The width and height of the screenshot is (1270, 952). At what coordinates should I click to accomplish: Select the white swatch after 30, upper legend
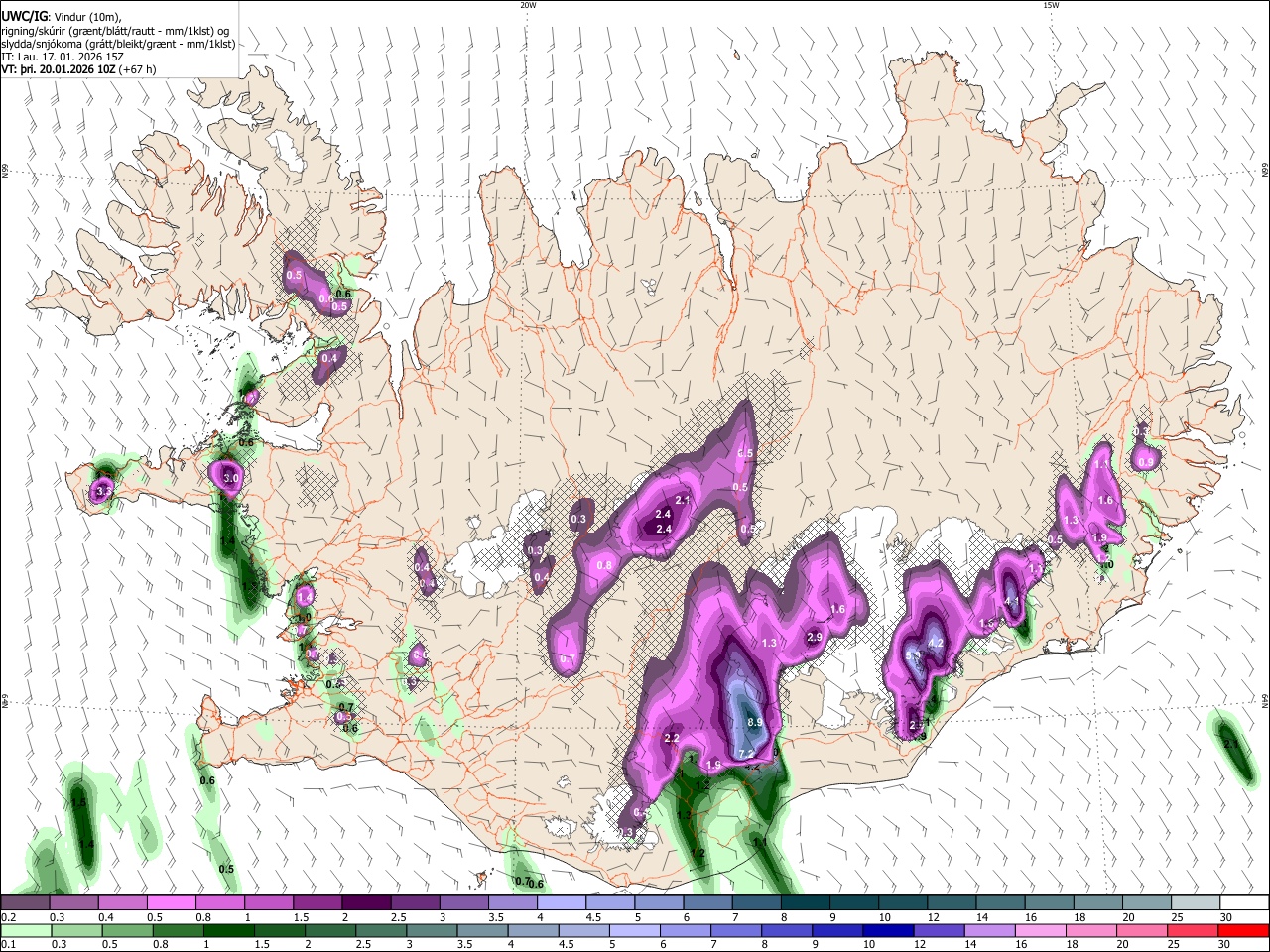(x=1244, y=902)
